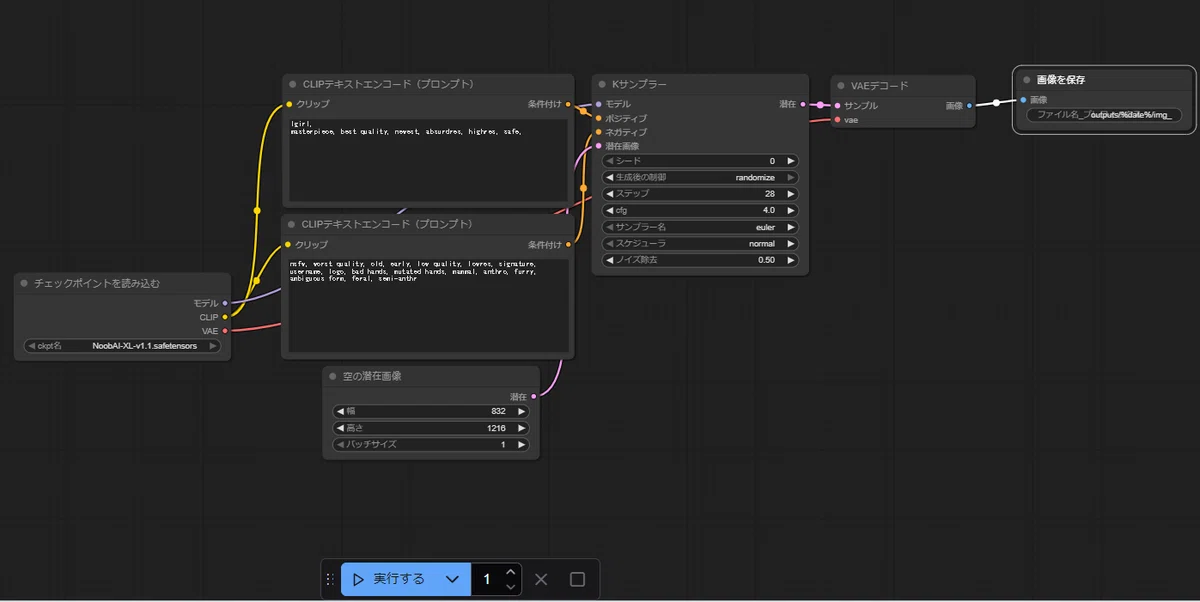
Task: Decrease the シード value with its left arrow
Action: (609, 160)
